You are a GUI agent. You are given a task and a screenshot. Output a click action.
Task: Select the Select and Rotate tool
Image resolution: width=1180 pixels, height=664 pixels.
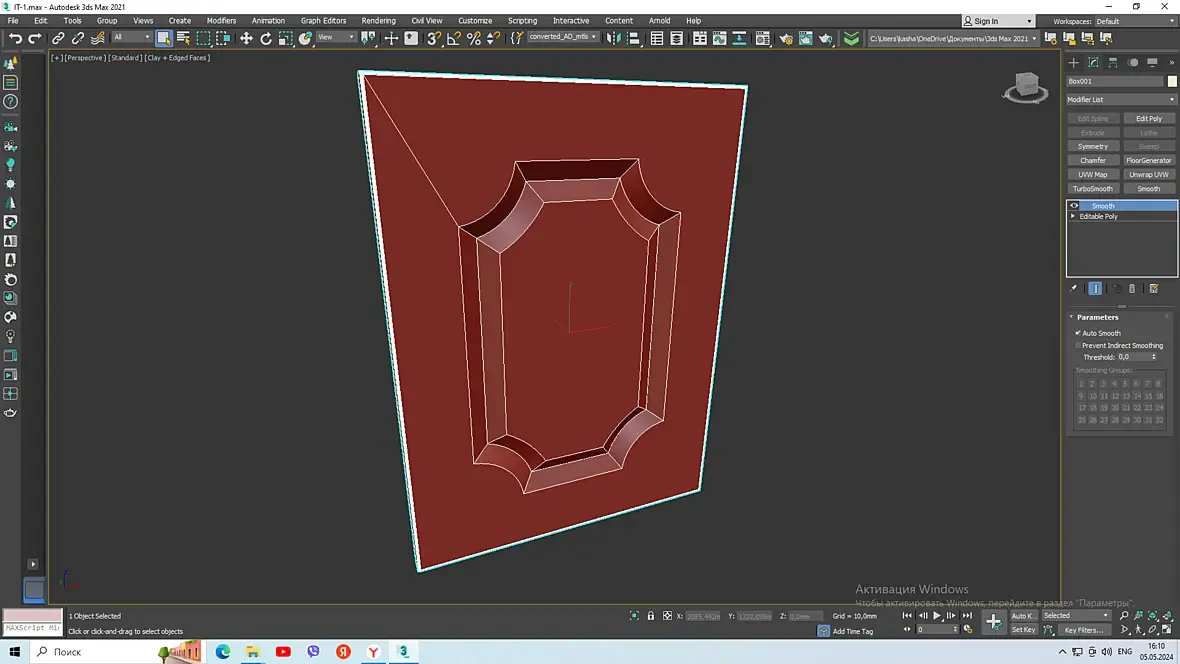click(266, 38)
